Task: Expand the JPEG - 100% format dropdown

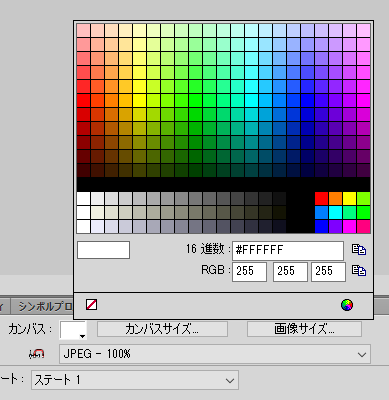Action: pos(215,354)
